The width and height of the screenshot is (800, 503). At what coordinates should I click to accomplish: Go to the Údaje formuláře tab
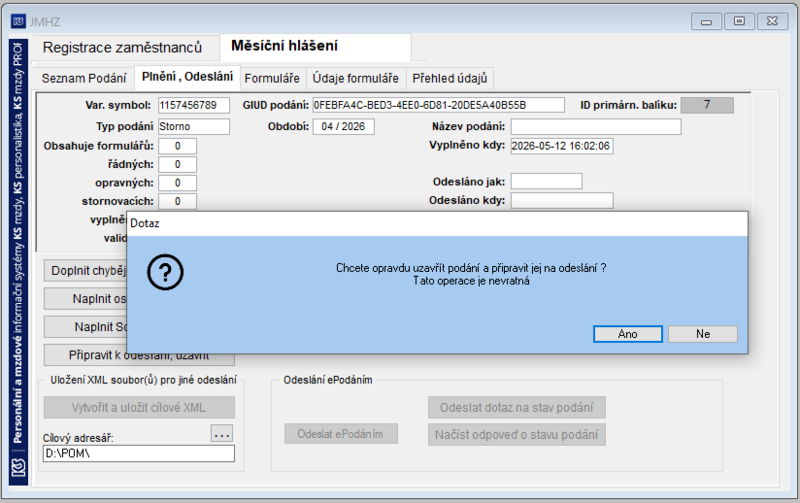[356, 79]
